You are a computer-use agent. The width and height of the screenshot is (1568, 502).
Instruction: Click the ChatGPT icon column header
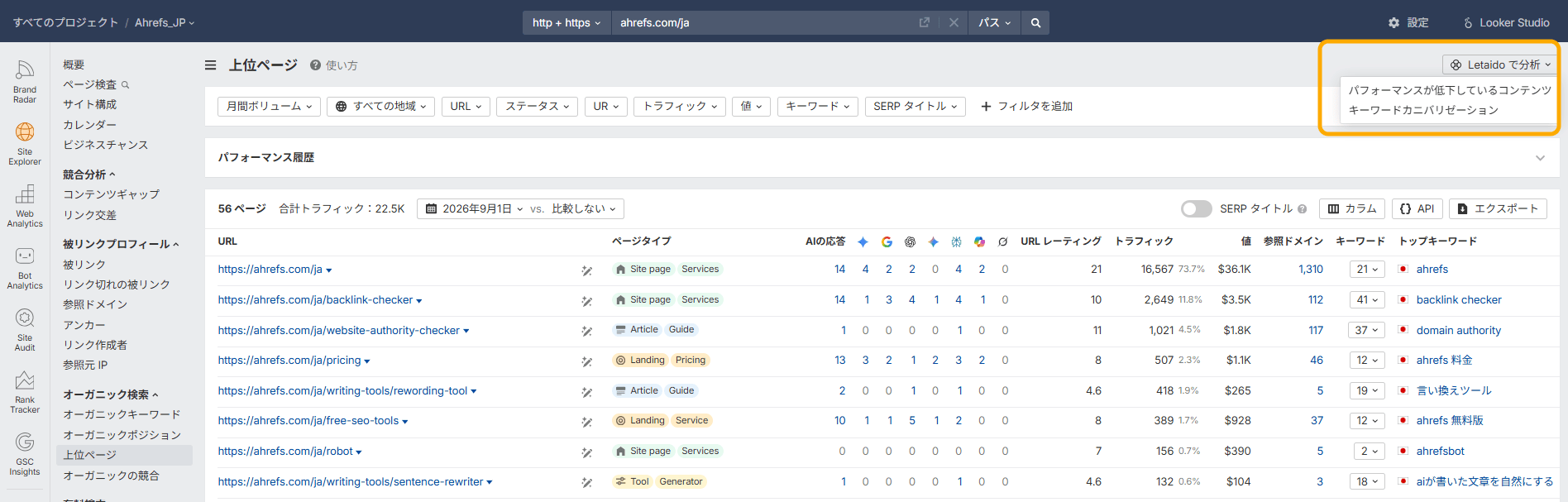point(910,241)
